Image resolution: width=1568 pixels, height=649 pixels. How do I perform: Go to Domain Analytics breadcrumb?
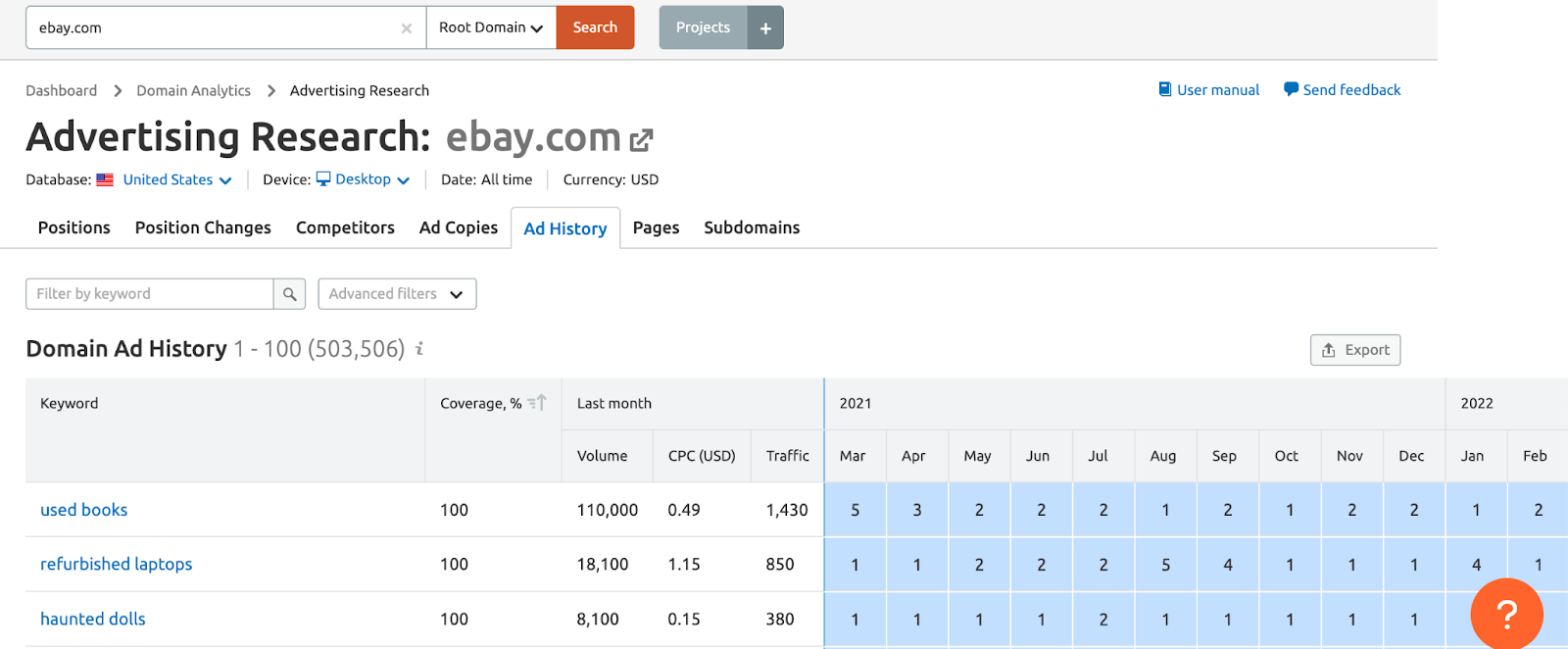pos(193,90)
